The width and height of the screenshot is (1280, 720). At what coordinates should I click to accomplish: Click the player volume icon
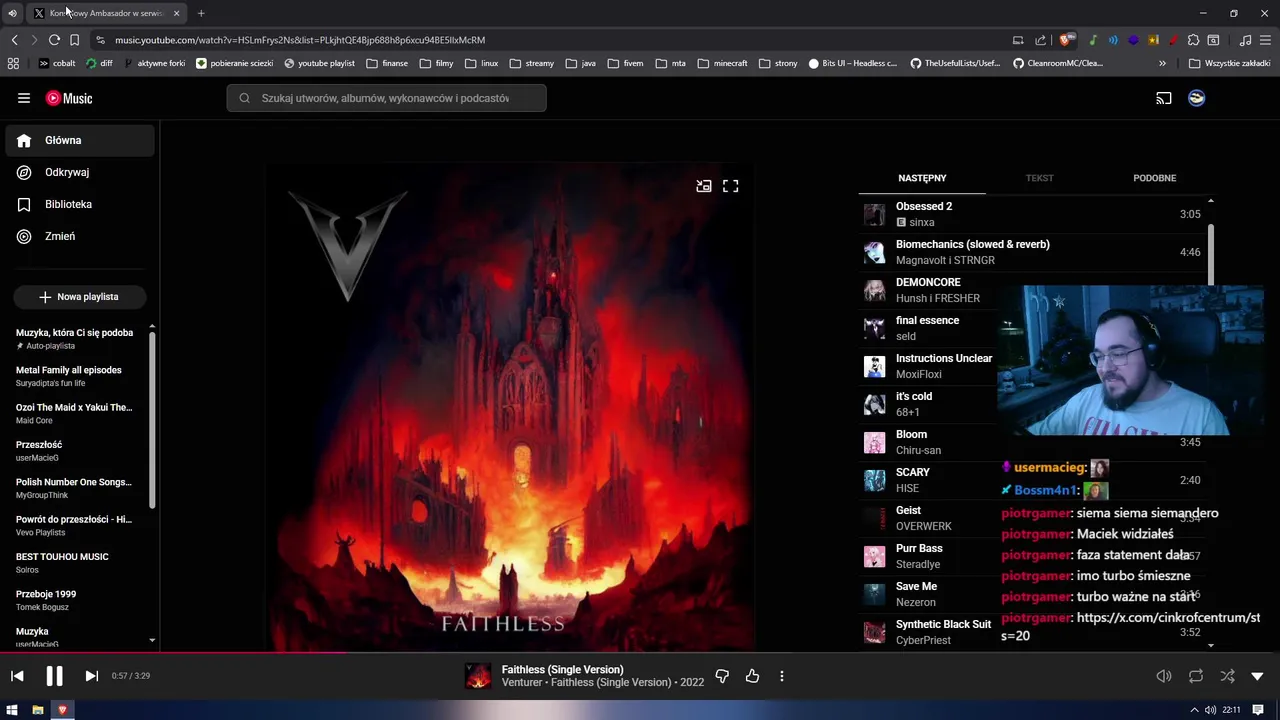pos(1164,676)
